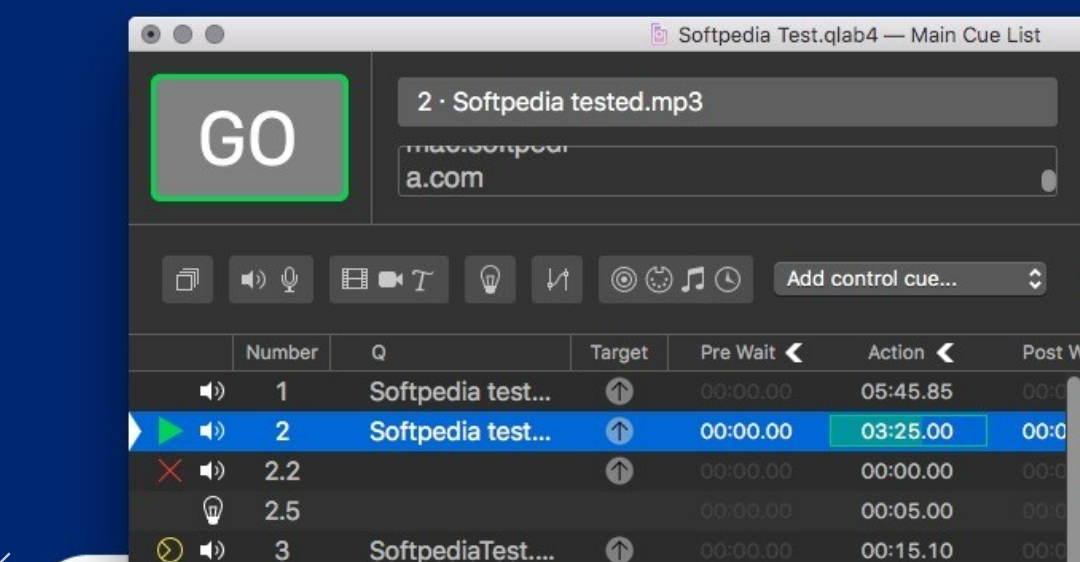Add a Camera cue from toolbar
The image size is (1080, 562).
tap(391, 279)
